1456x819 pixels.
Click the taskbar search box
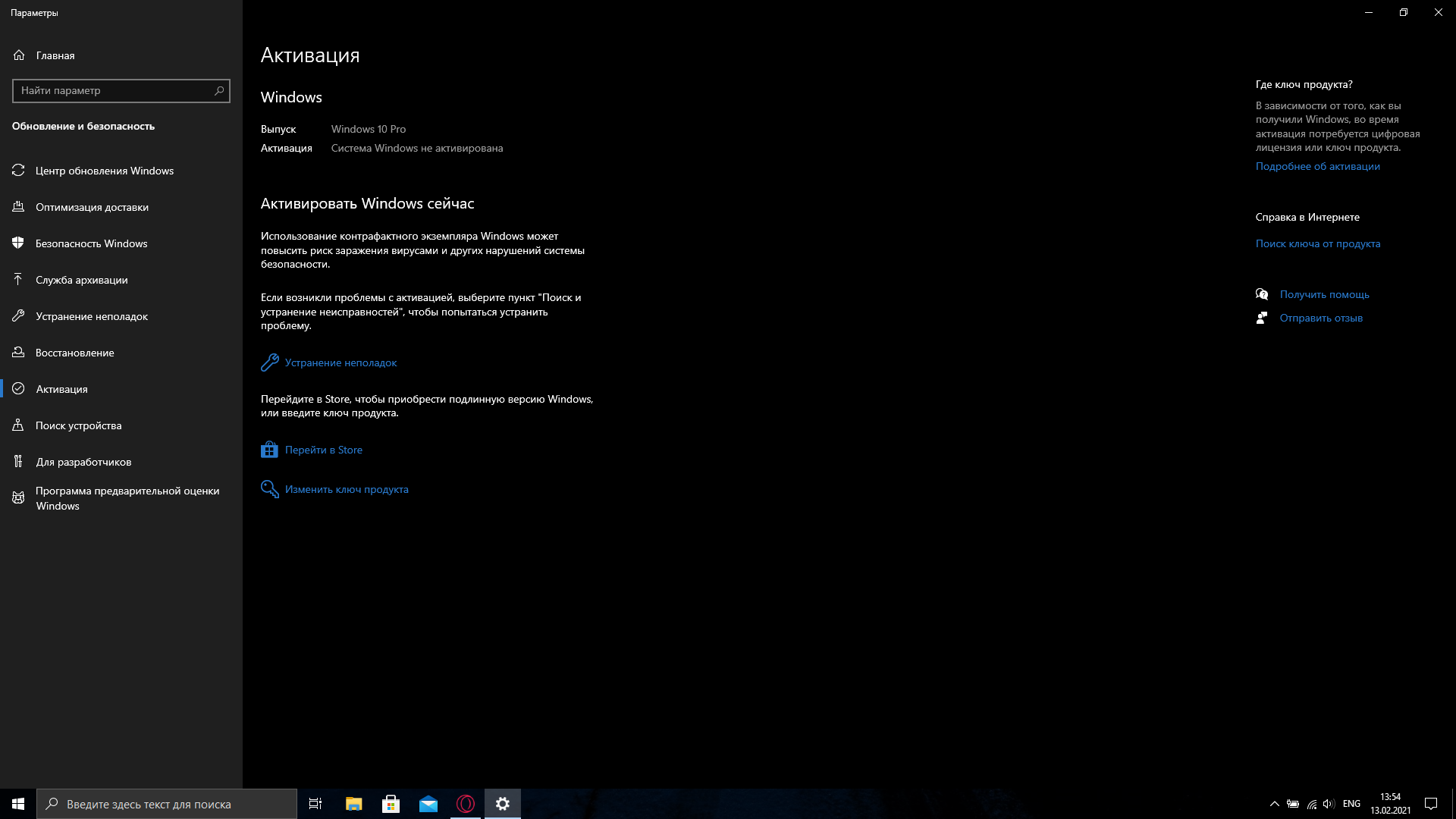pyautogui.click(x=167, y=804)
